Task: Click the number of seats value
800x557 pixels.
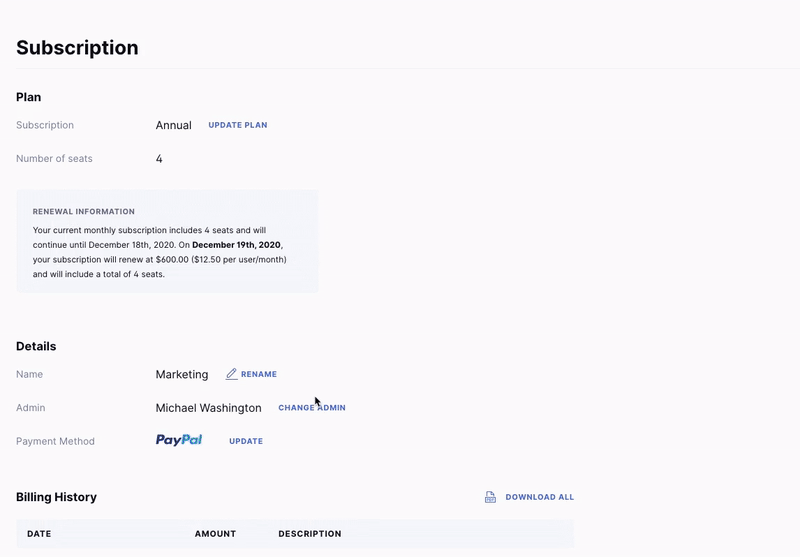Action: coord(159,159)
